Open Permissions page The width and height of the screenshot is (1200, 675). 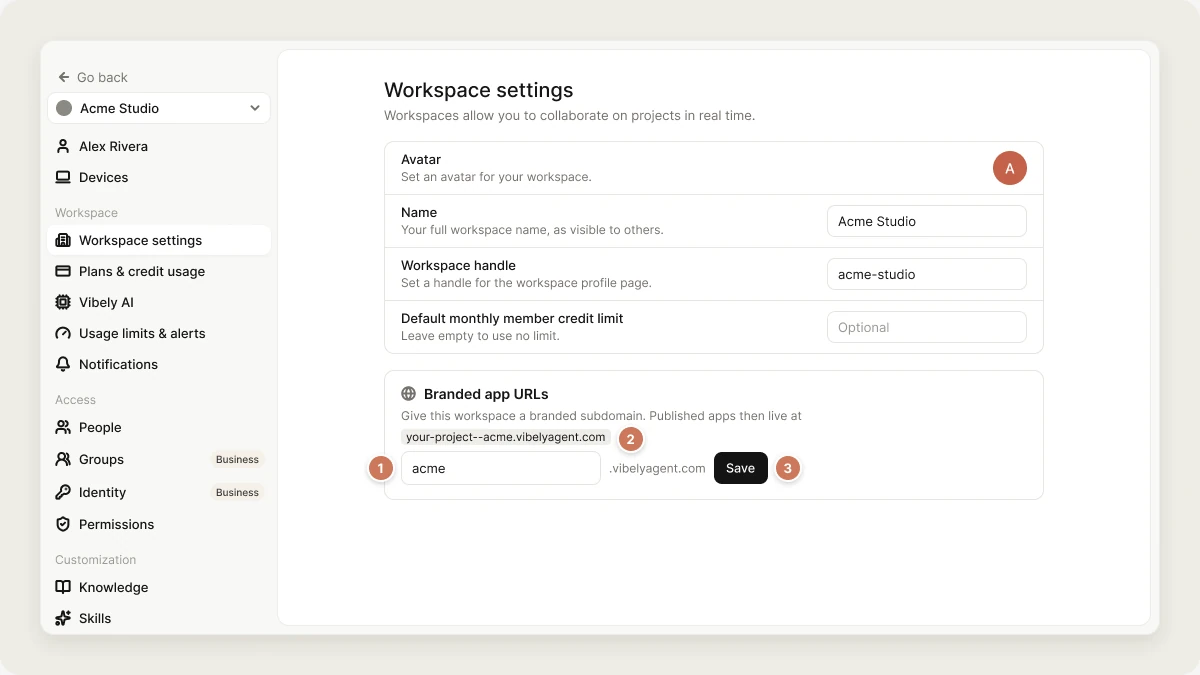point(159,524)
